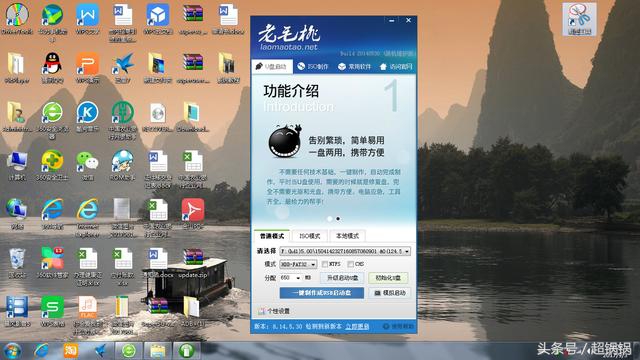Enable the CHS checkbox

[x=351, y=264]
